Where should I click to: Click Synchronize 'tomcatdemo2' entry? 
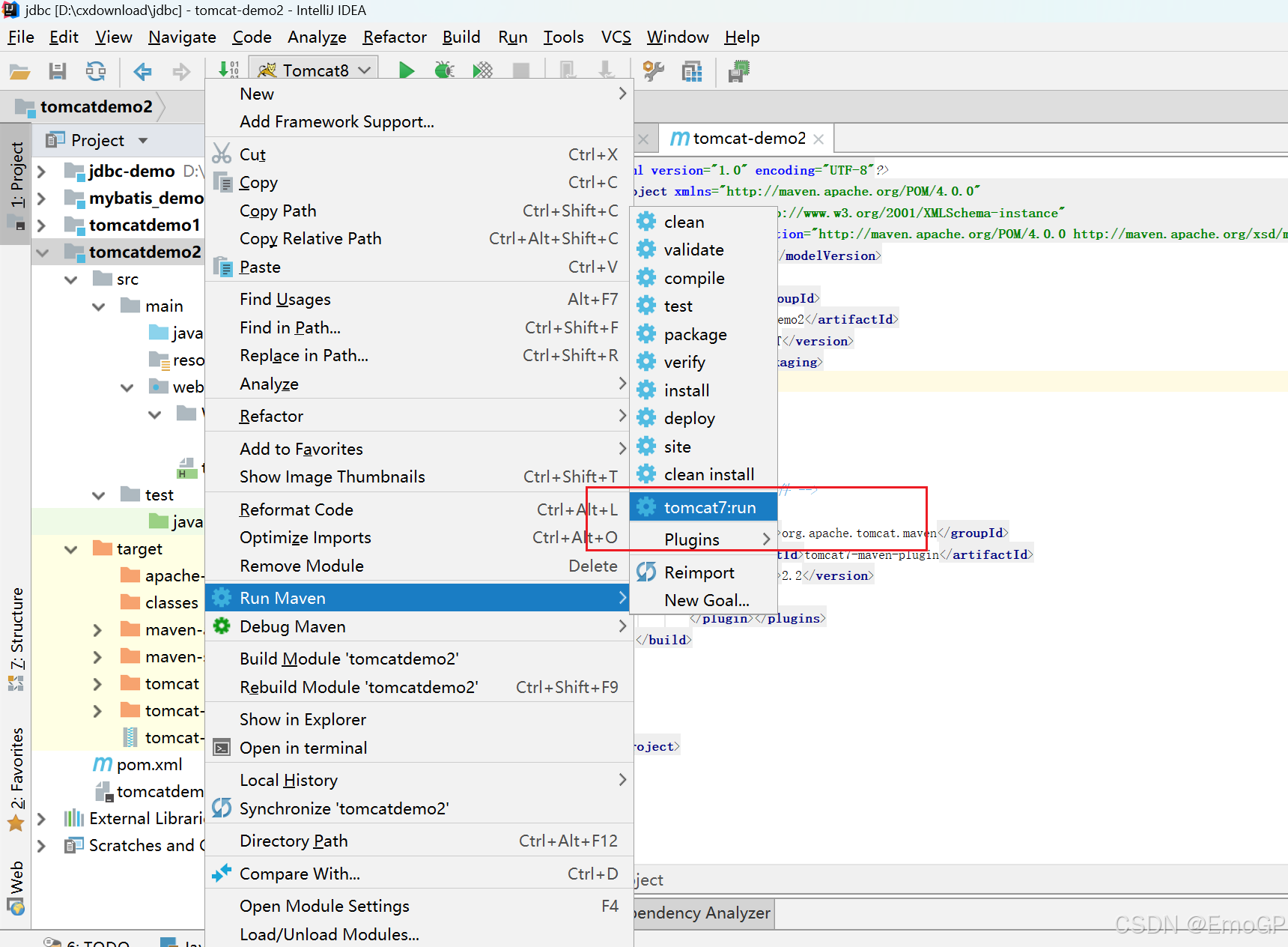pos(419,808)
